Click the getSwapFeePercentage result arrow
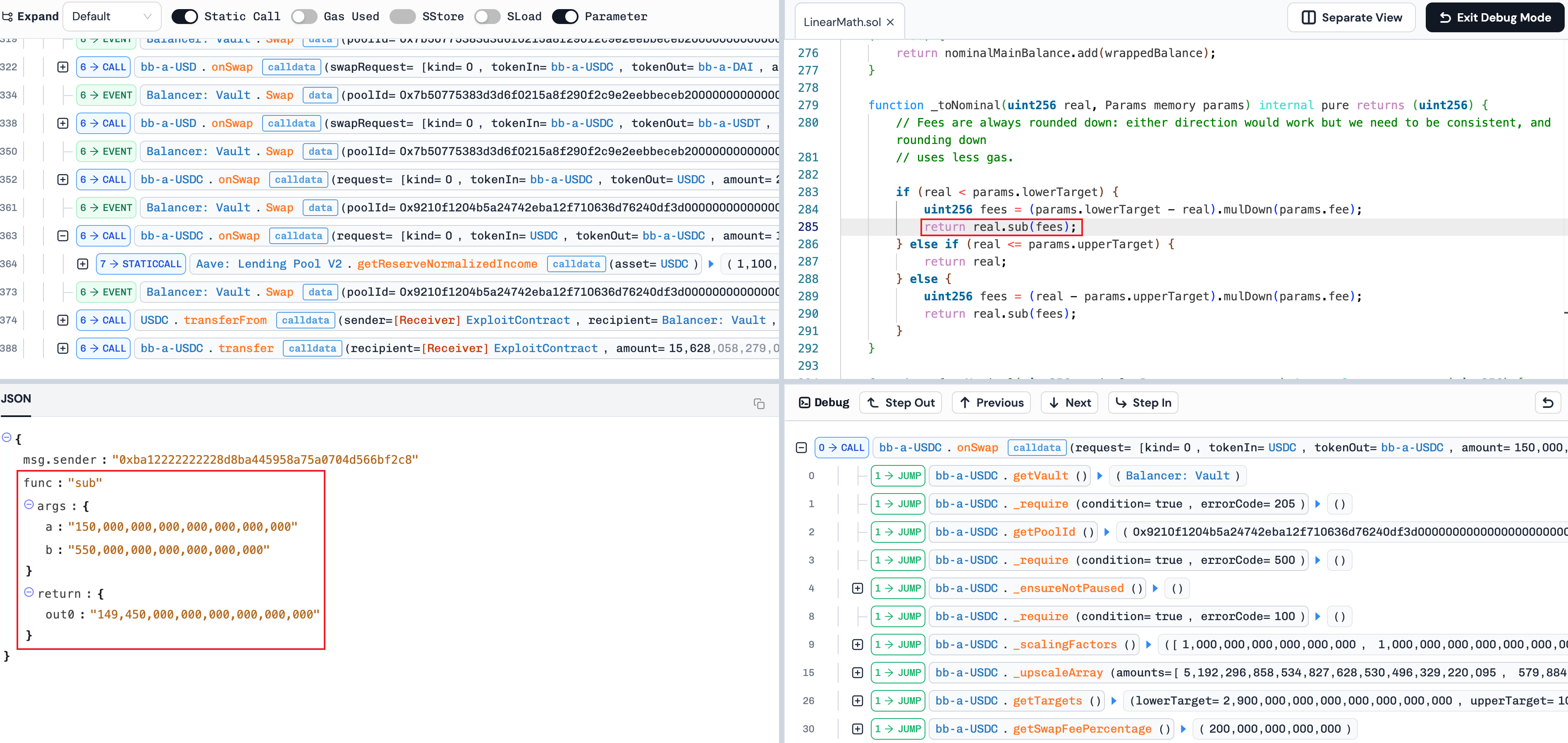The width and height of the screenshot is (1568, 743). click(x=1183, y=729)
